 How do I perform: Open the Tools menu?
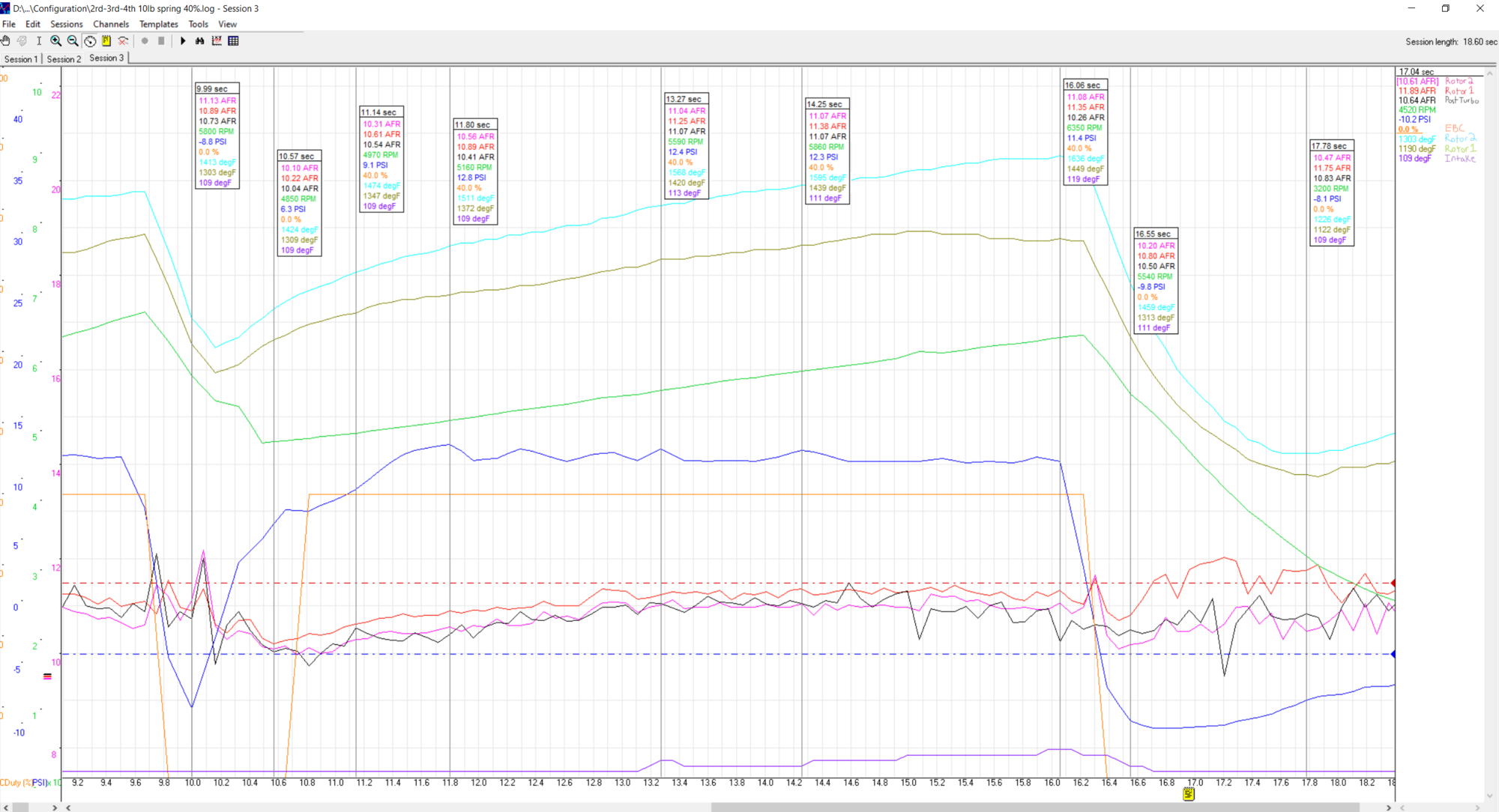(198, 24)
